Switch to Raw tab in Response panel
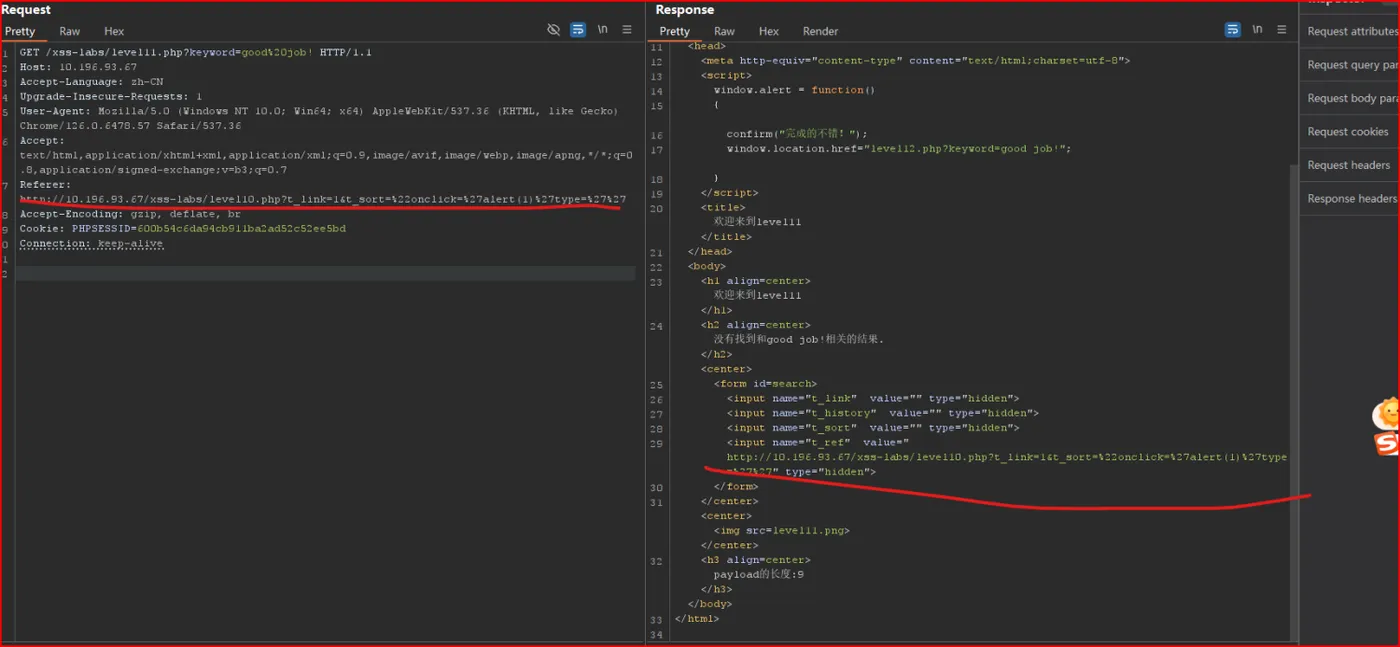1400x647 pixels. click(725, 31)
